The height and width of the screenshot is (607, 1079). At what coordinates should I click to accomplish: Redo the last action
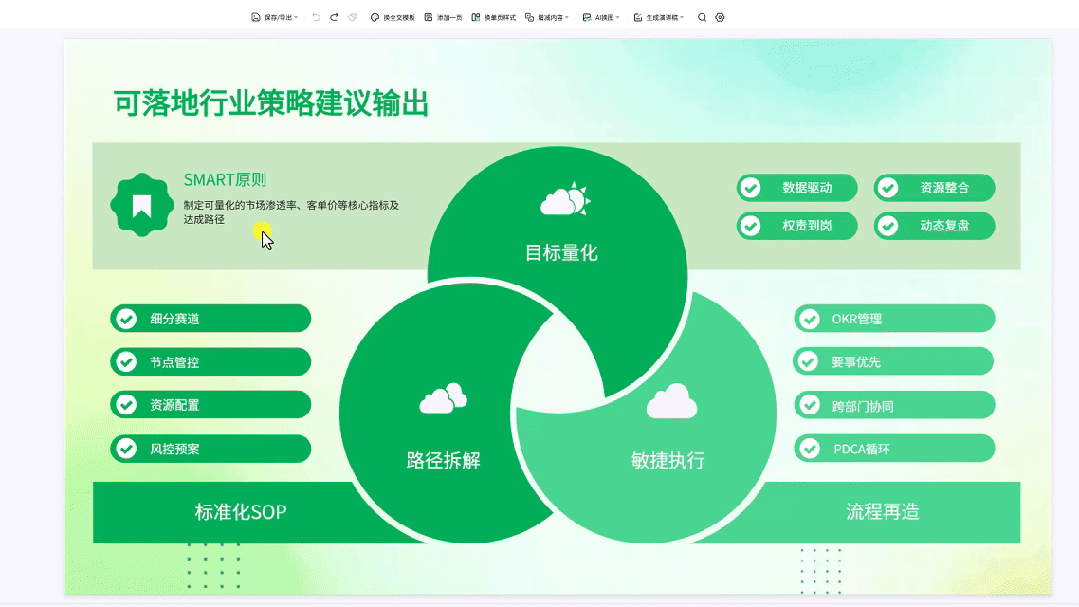click(334, 17)
